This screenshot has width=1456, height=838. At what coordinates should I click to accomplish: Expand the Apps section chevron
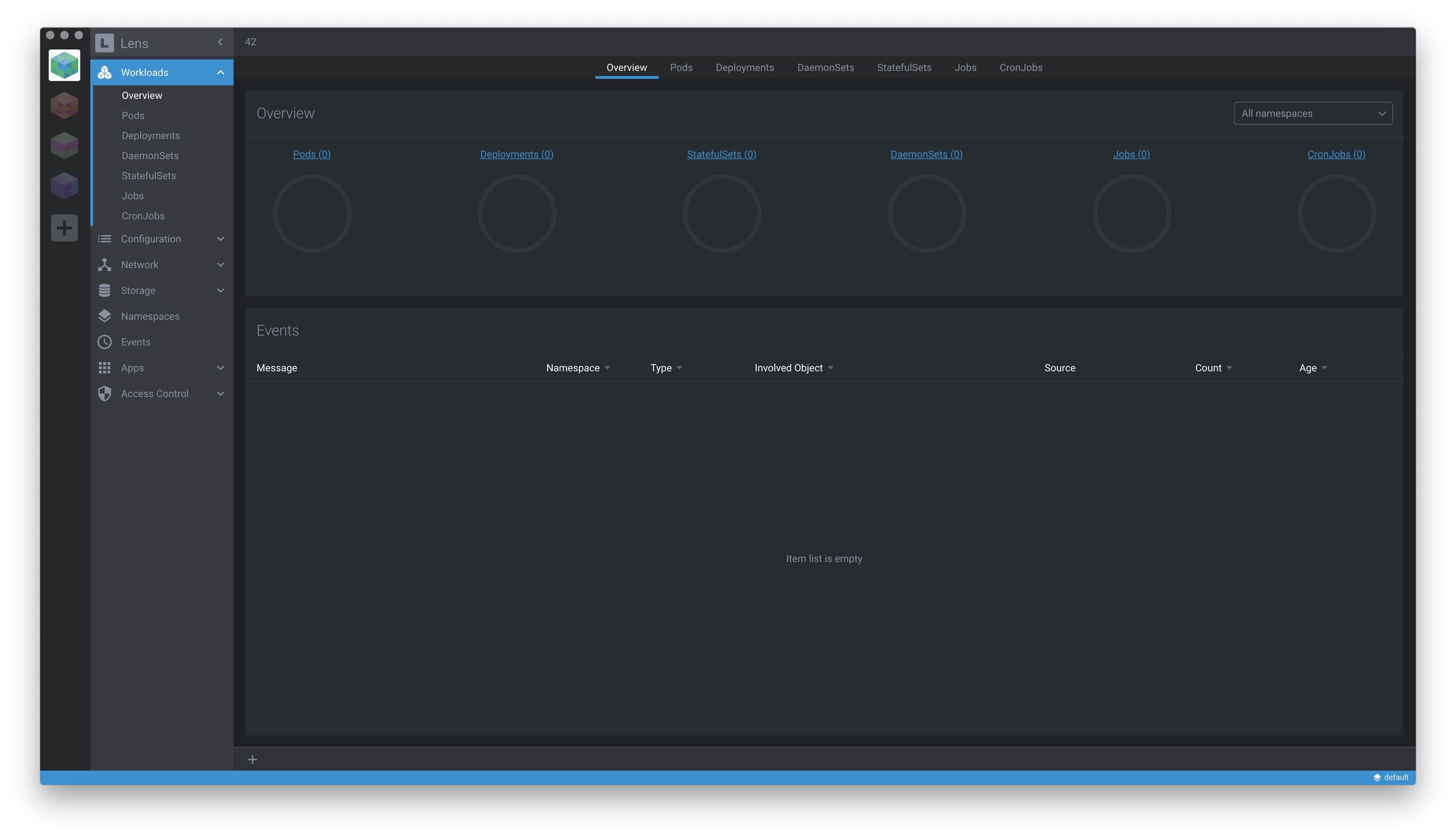coord(220,368)
